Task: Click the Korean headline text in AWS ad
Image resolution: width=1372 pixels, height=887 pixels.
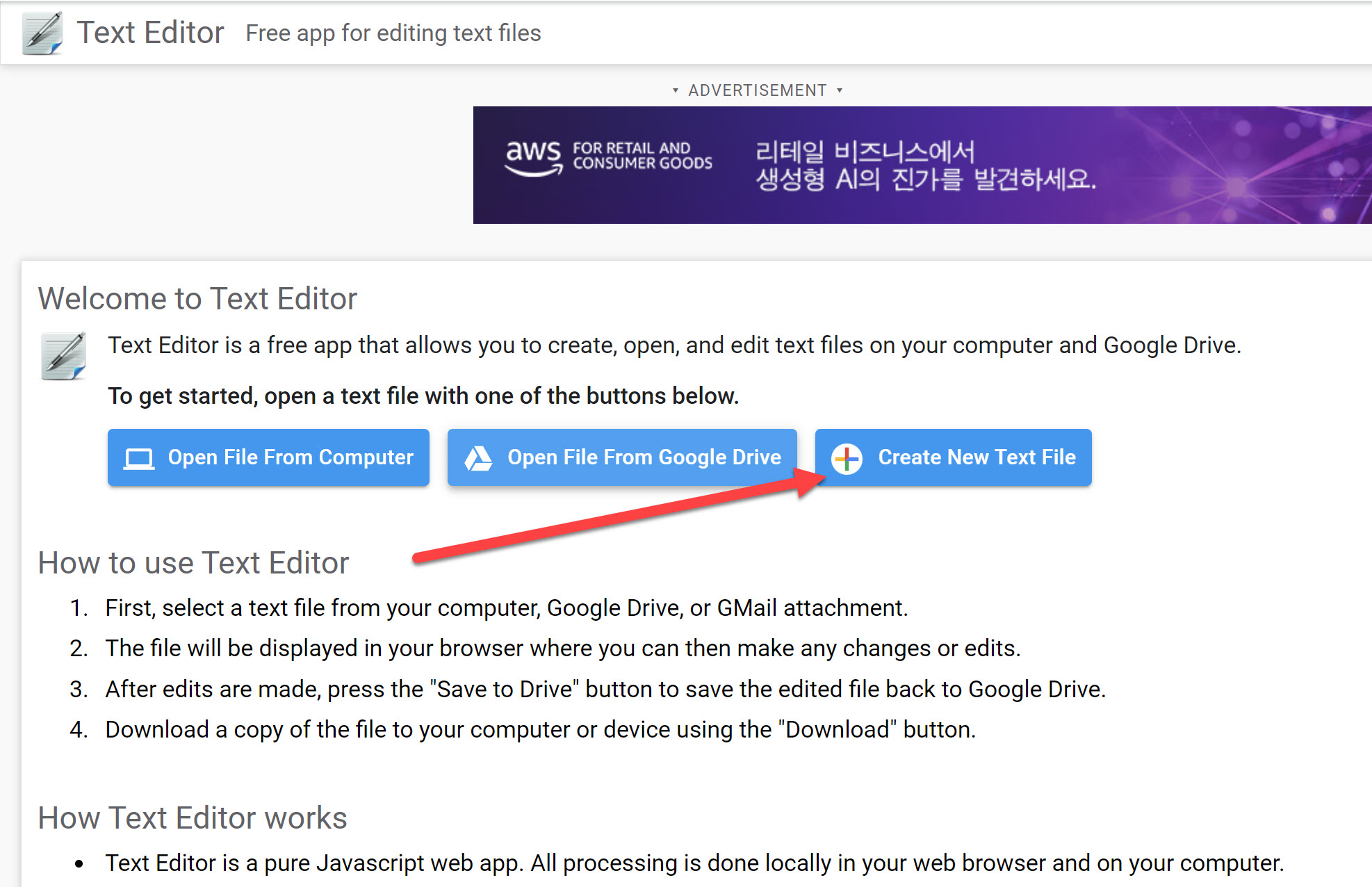Action: pos(924,165)
